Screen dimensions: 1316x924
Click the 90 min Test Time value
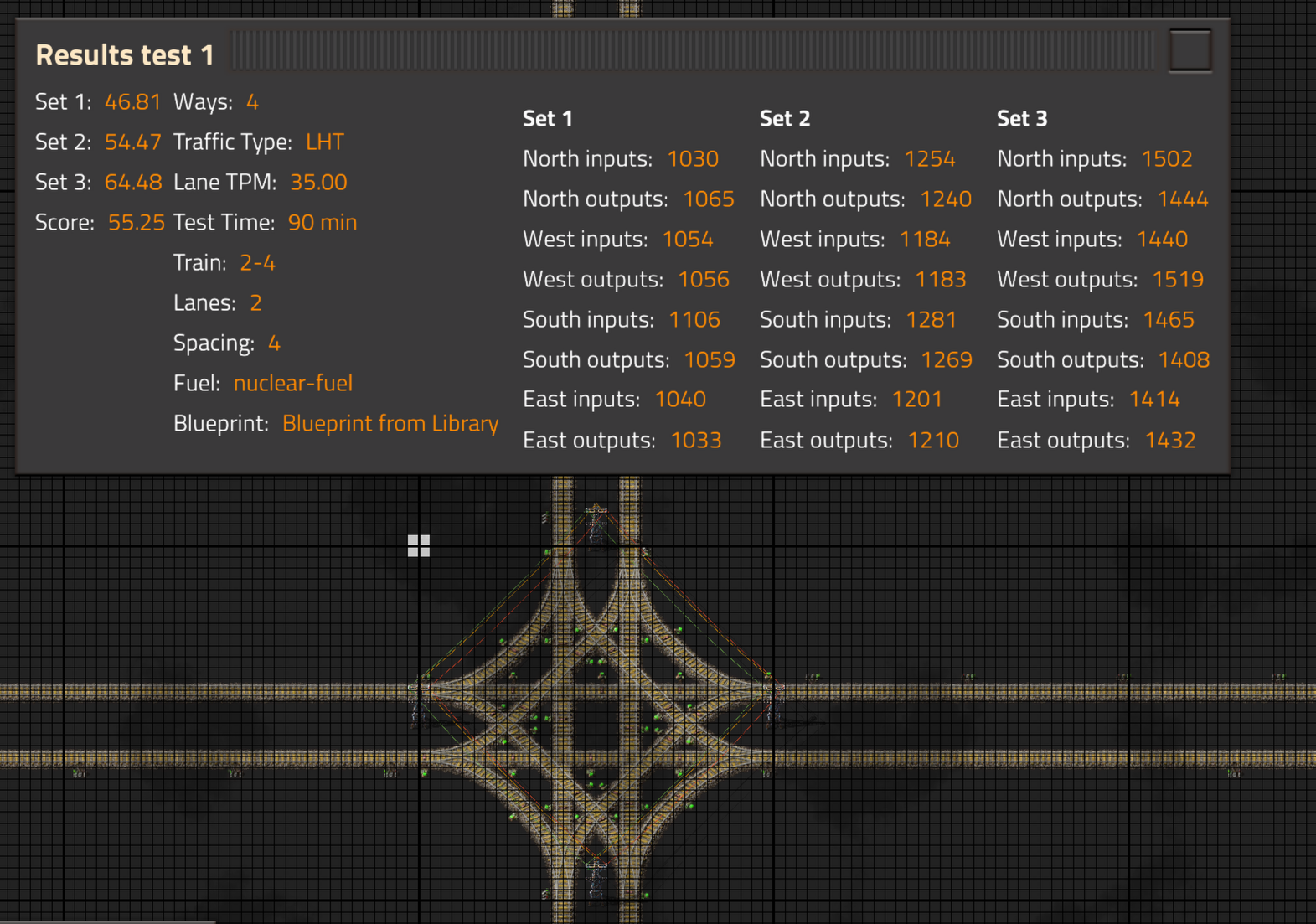323,222
